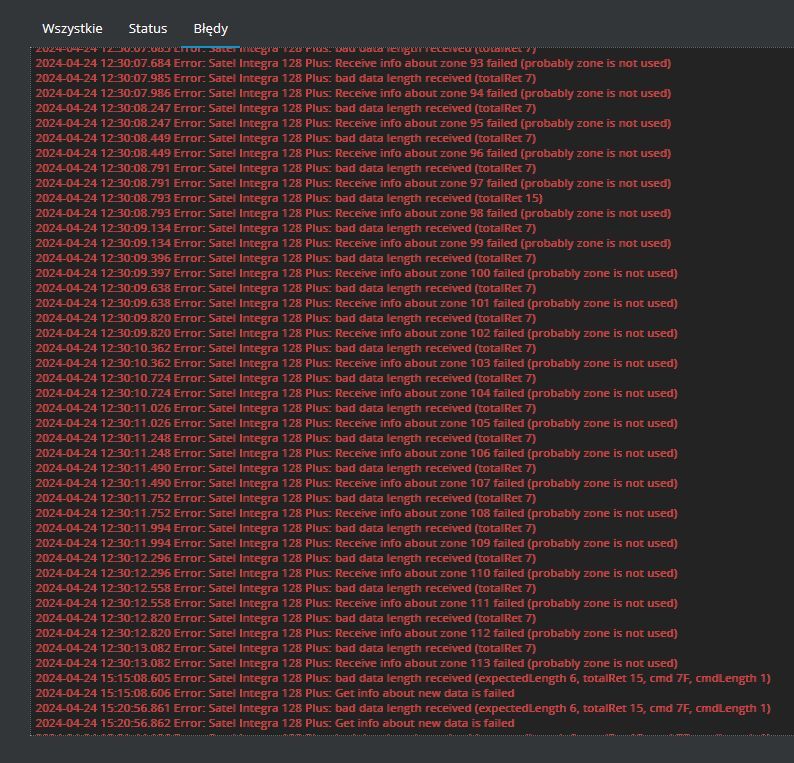
Task: Click the 12:30:09.396 bad data length line
Action: click(286, 258)
